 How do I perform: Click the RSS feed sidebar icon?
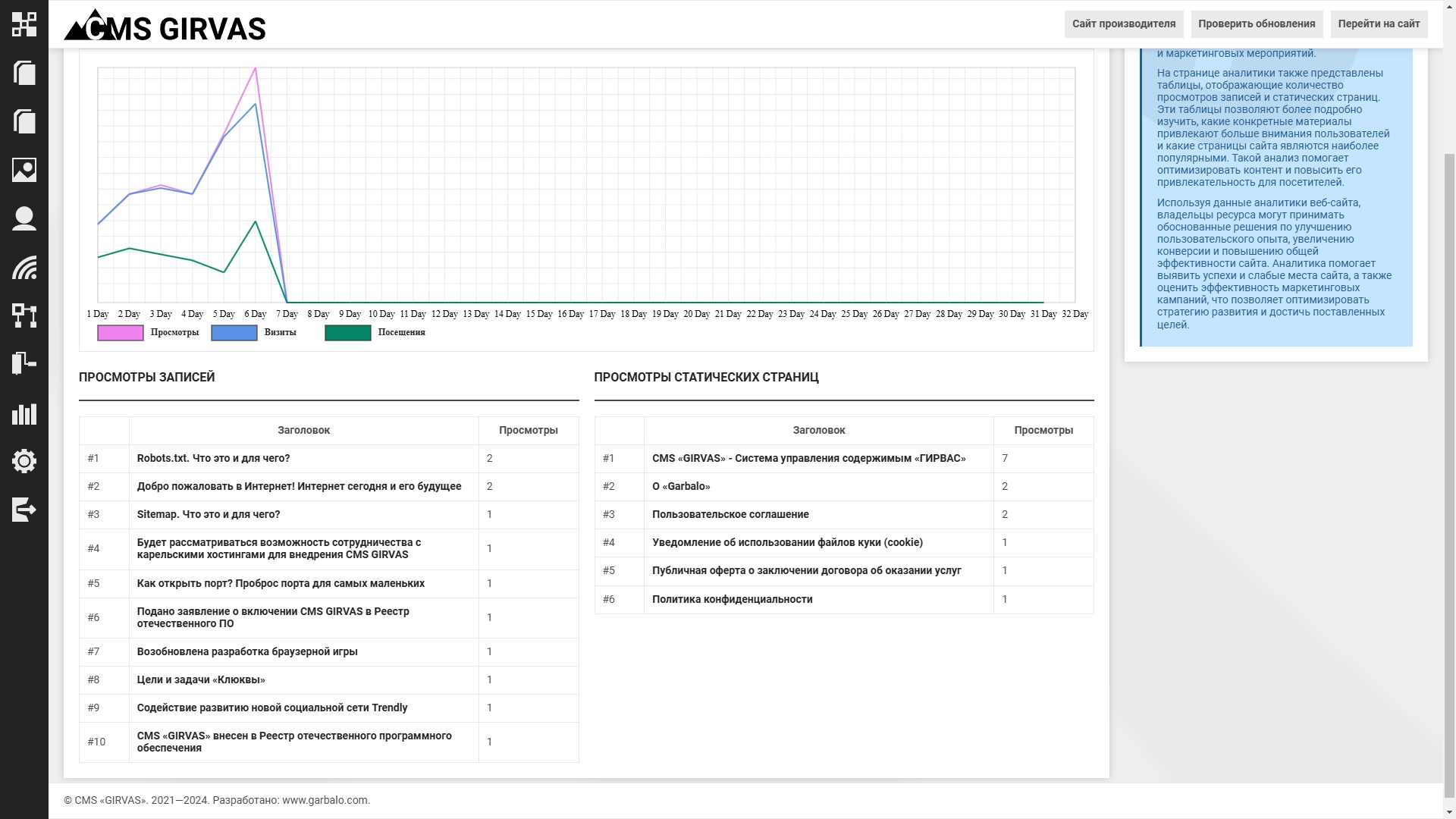[24, 267]
